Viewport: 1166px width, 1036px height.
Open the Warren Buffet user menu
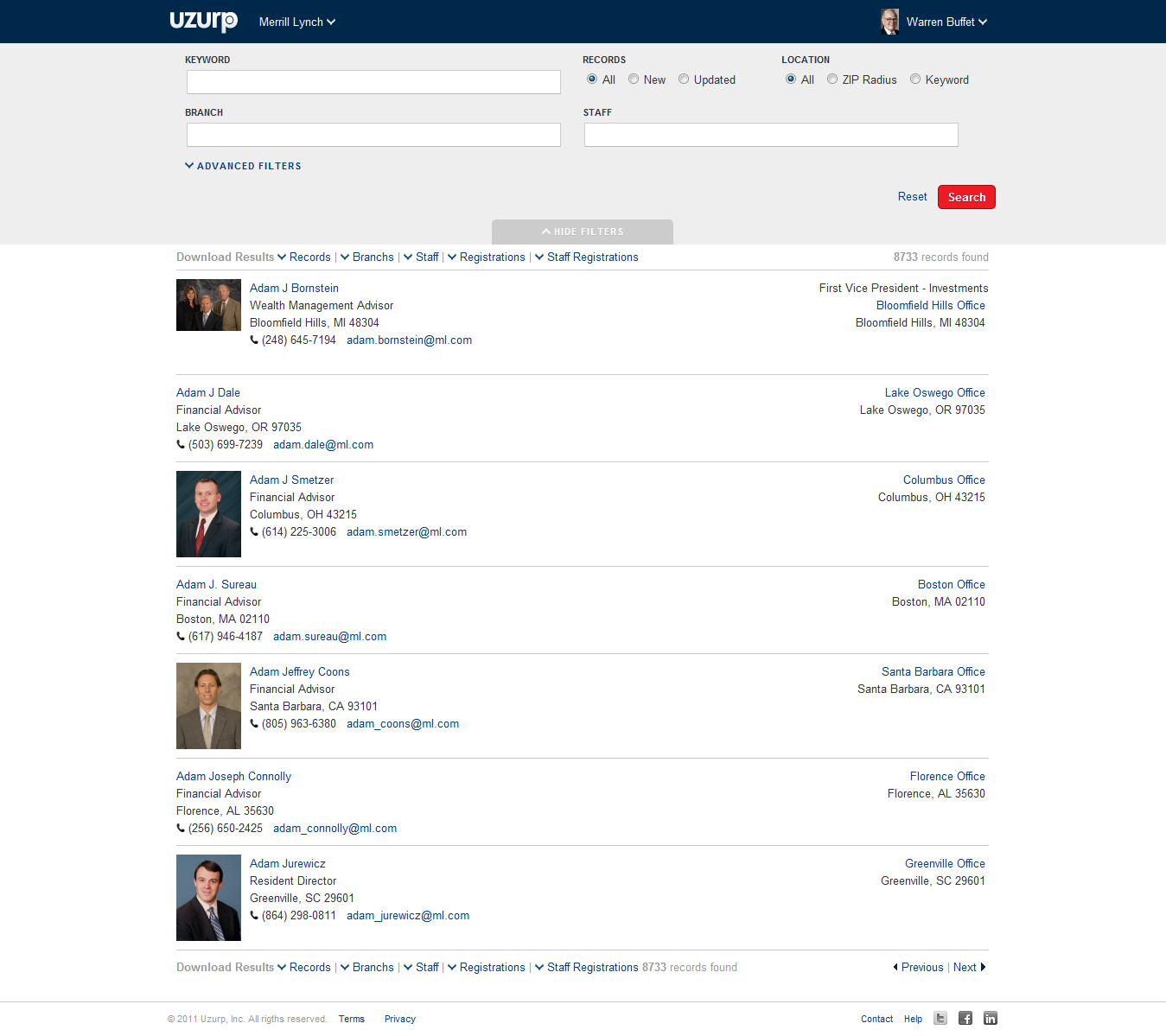pos(946,22)
